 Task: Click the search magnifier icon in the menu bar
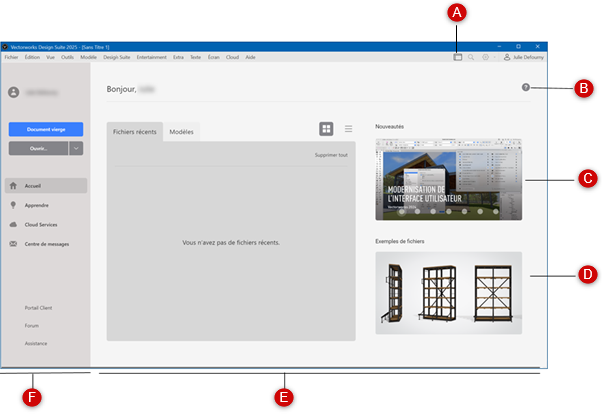(x=472, y=58)
